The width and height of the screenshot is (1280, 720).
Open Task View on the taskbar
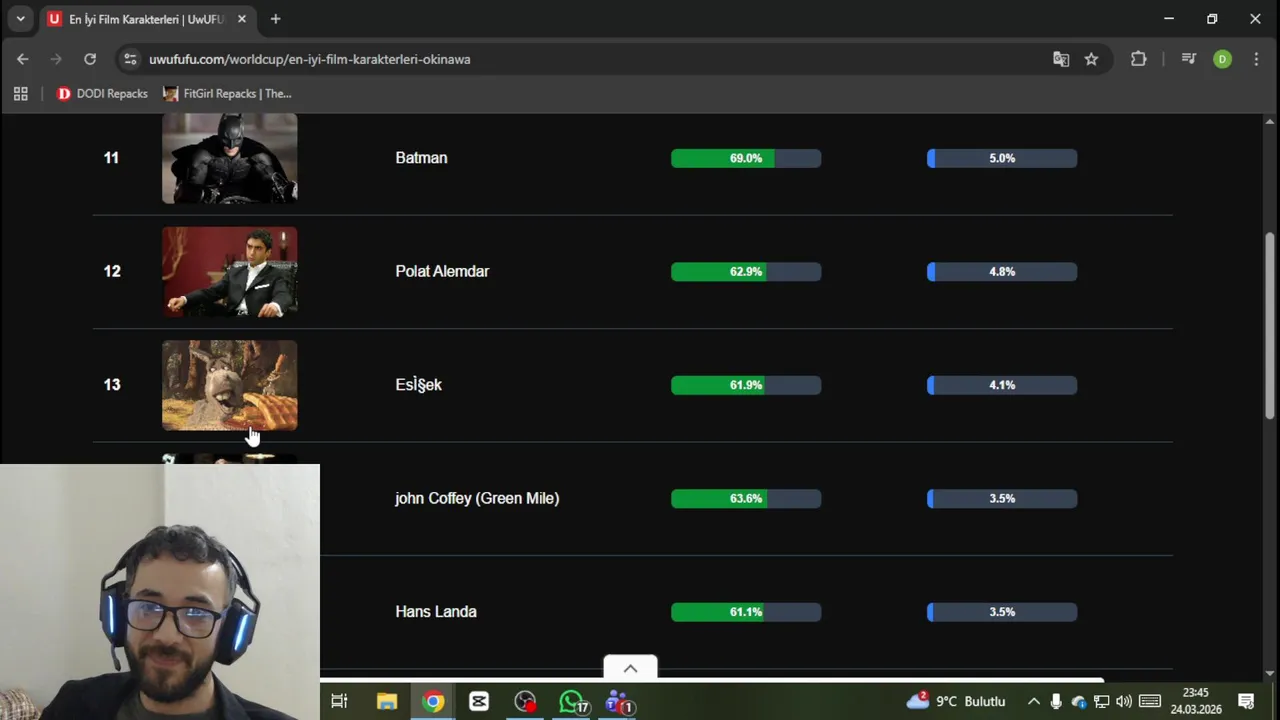click(x=339, y=701)
